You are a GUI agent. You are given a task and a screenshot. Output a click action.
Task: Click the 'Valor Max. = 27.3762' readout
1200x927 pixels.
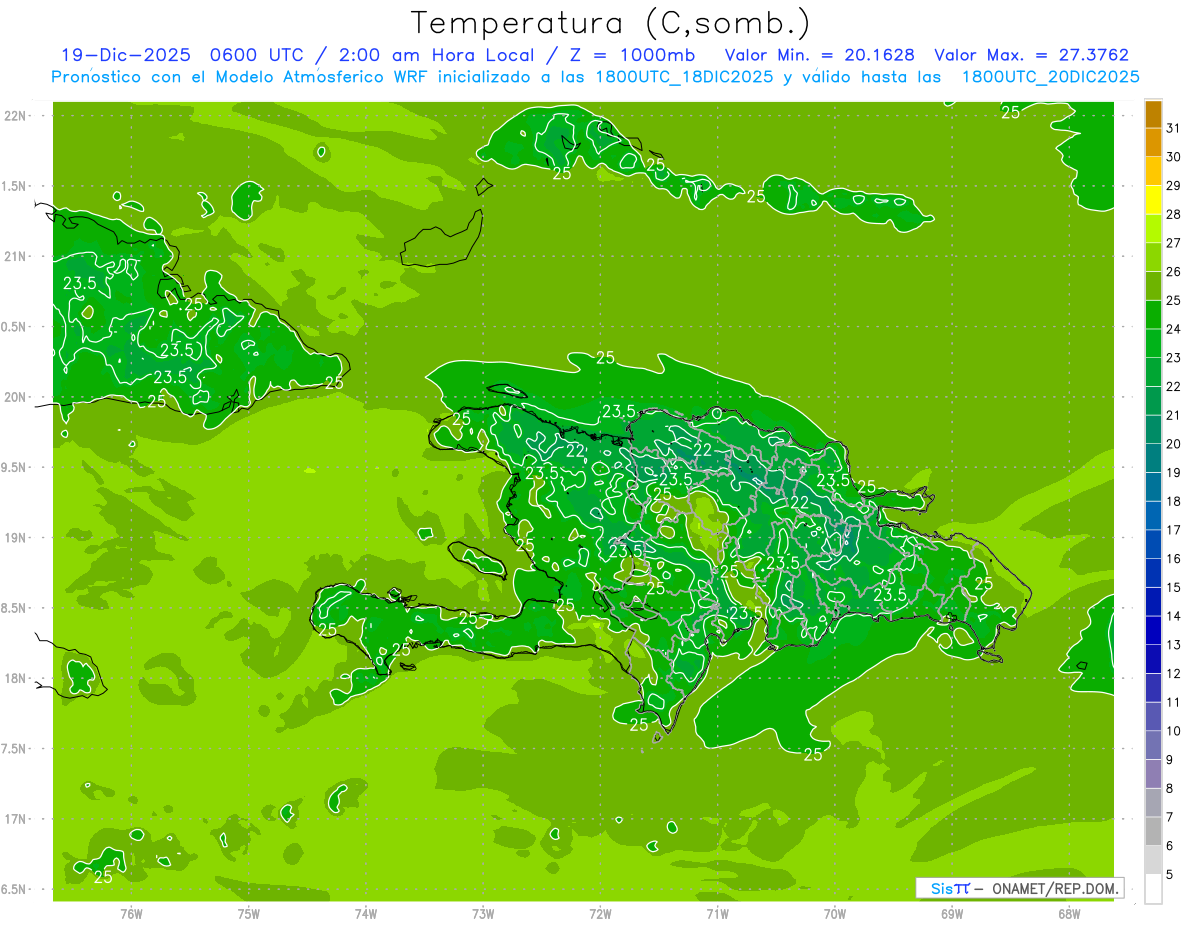[1031, 55]
